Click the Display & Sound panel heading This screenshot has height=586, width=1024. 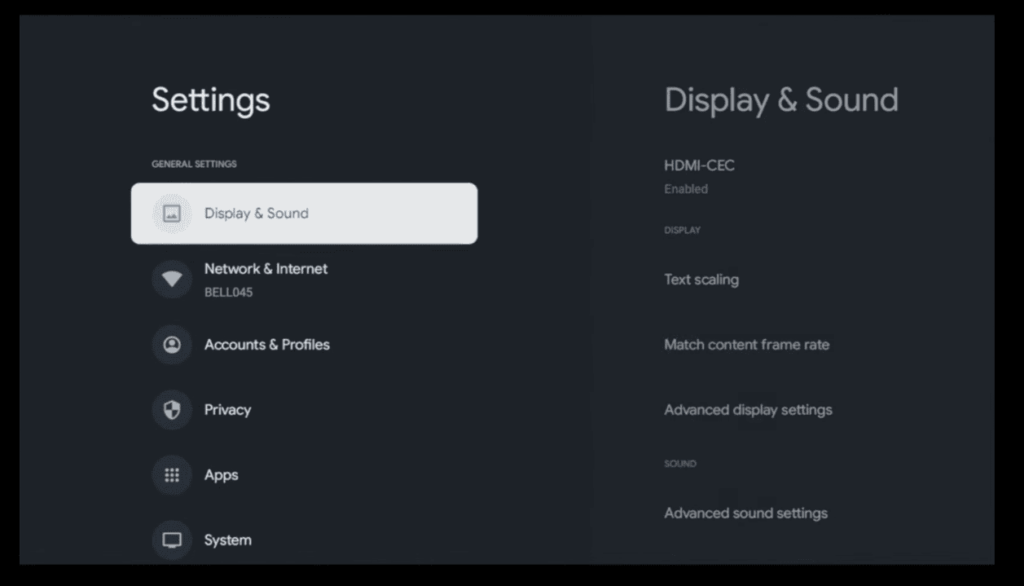click(x=781, y=100)
